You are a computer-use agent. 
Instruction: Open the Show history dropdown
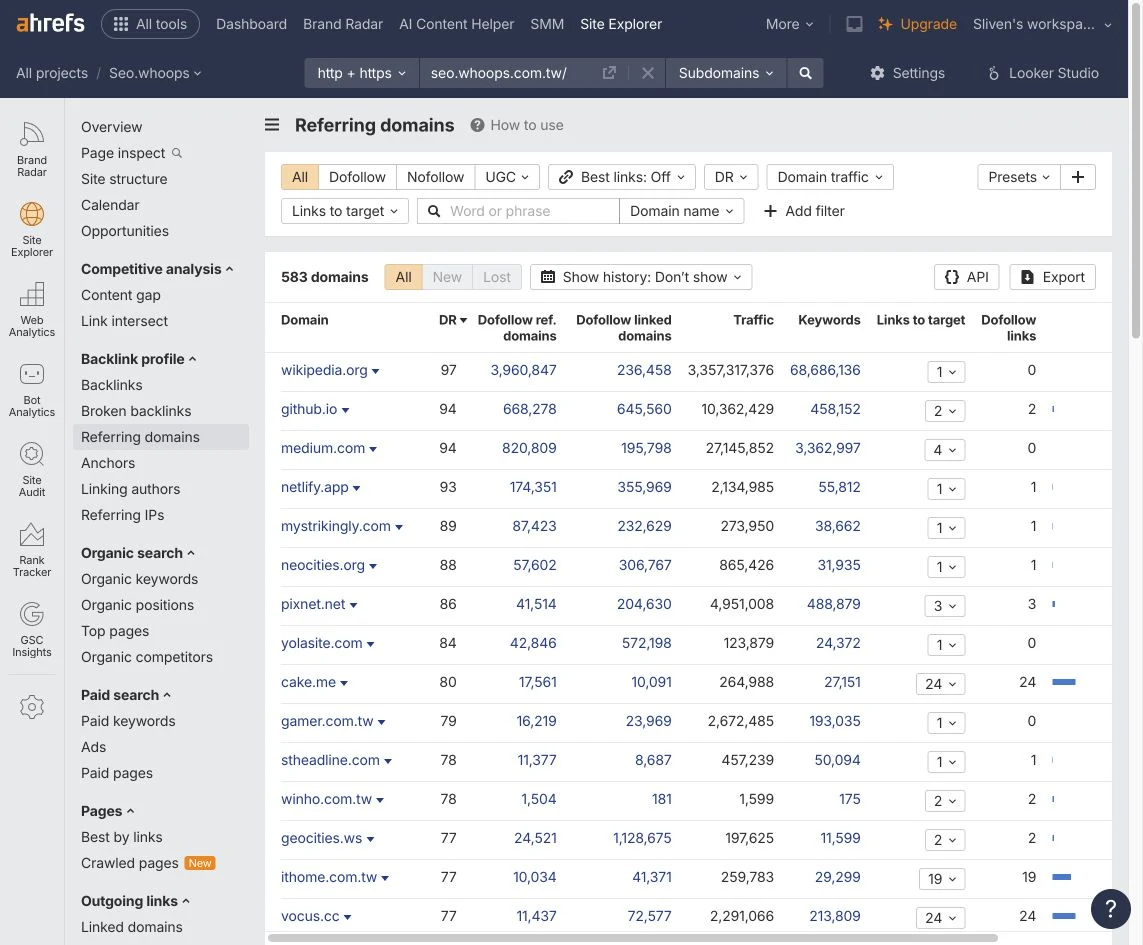tap(641, 277)
